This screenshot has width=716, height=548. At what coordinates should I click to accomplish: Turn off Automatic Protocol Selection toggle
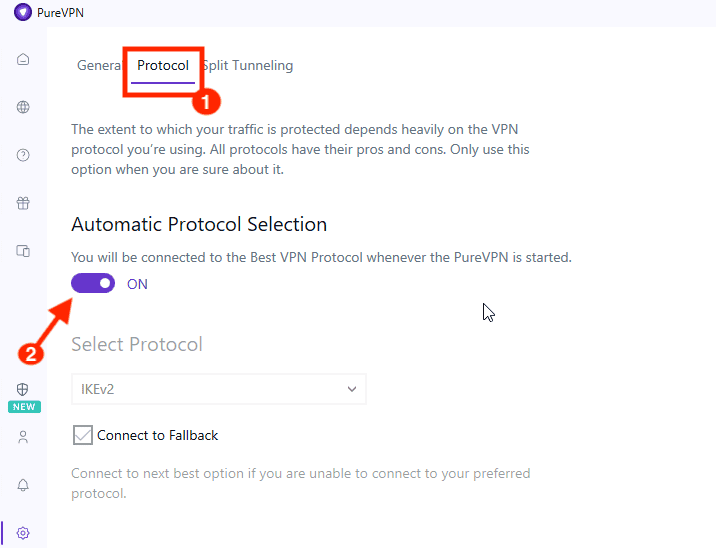(x=93, y=284)
